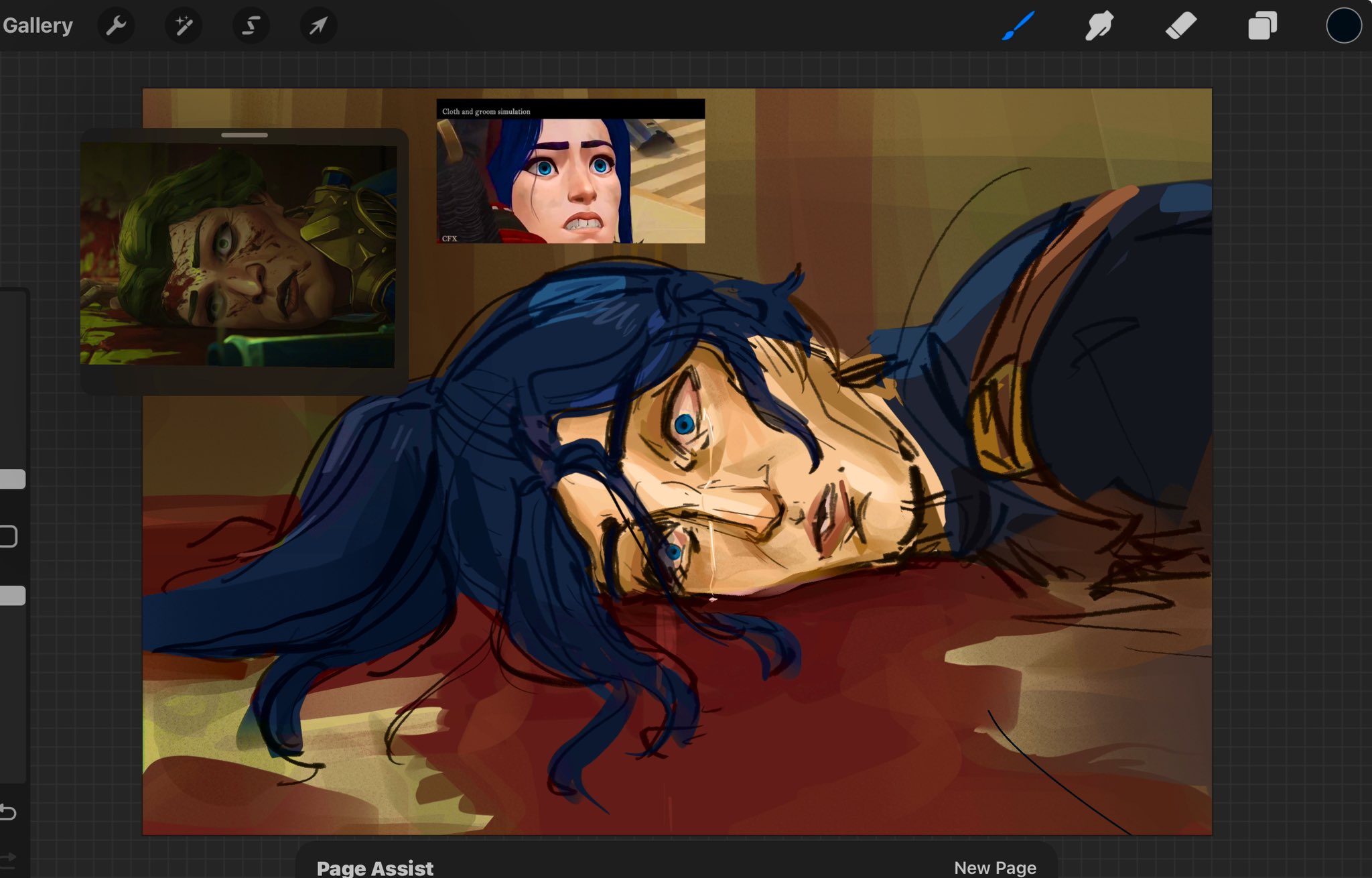
Task: Undo the last stroke
Action: (8, 812)
